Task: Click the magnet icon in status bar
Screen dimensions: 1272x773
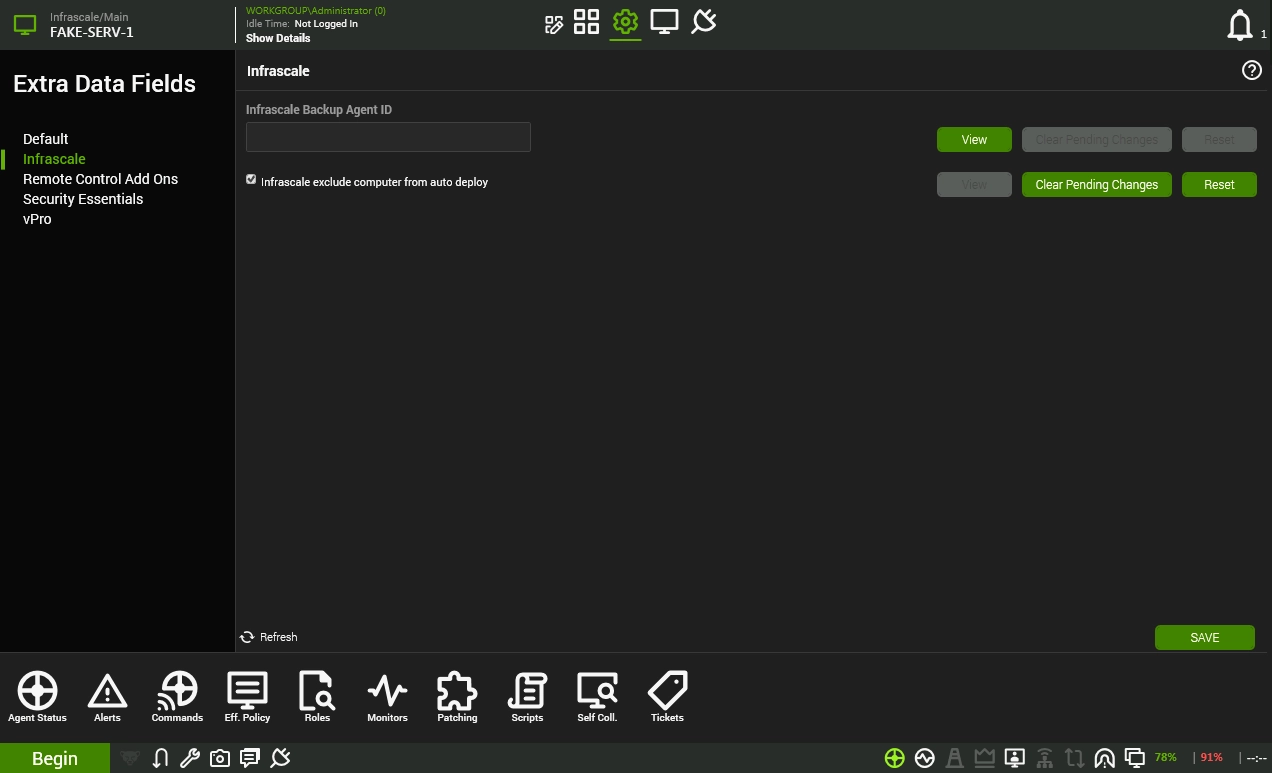Action: click(160, 758)
